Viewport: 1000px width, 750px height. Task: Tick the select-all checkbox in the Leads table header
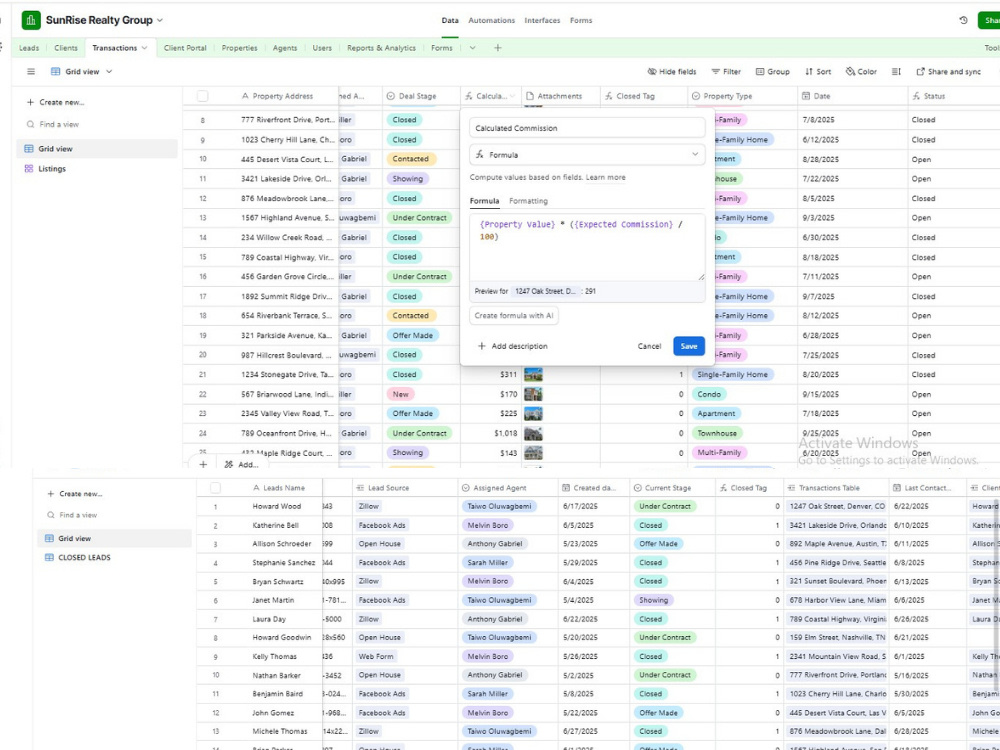pyautogui.click(x=216, y=488)
